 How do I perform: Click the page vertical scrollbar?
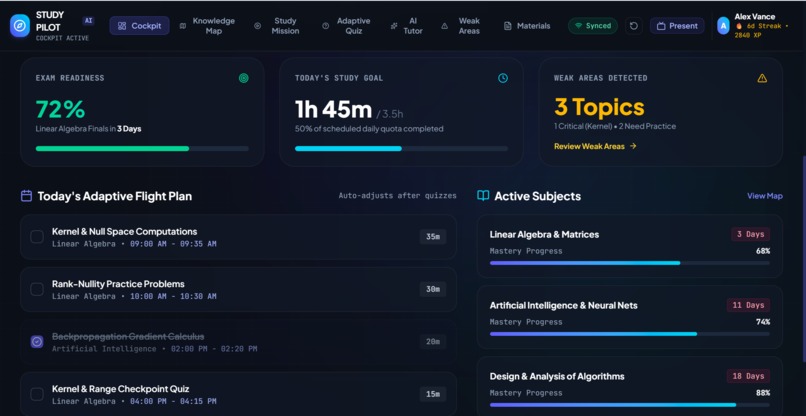pyautogui.click(x=803, y=257)
